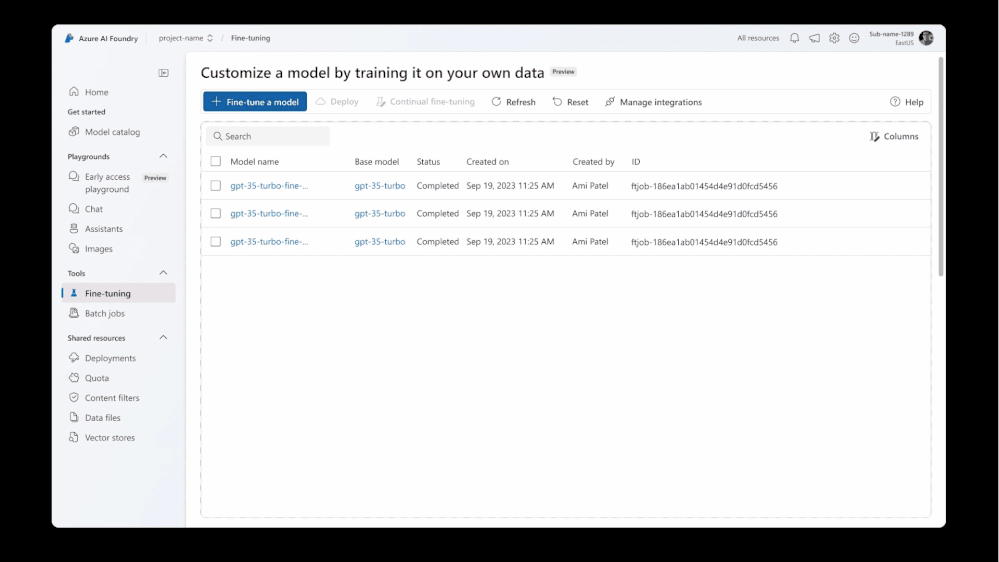Focus the Search input field
Image resolution: width=999 pixels, height=562 pixels.
[268, 136]
